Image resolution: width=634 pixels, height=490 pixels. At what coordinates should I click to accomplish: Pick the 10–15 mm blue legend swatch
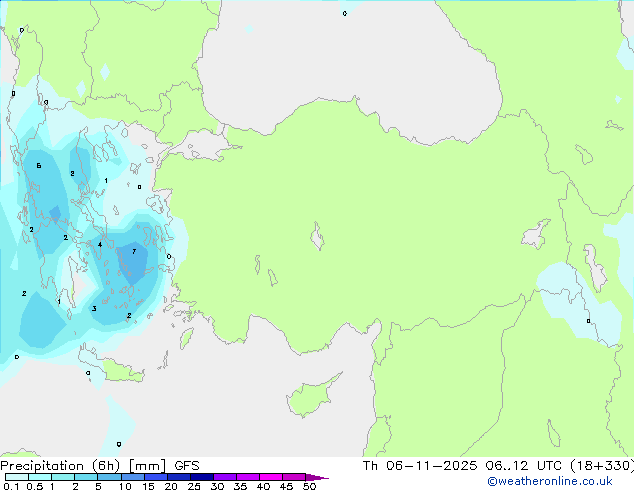pyautogui.click(x=132, y=477)
